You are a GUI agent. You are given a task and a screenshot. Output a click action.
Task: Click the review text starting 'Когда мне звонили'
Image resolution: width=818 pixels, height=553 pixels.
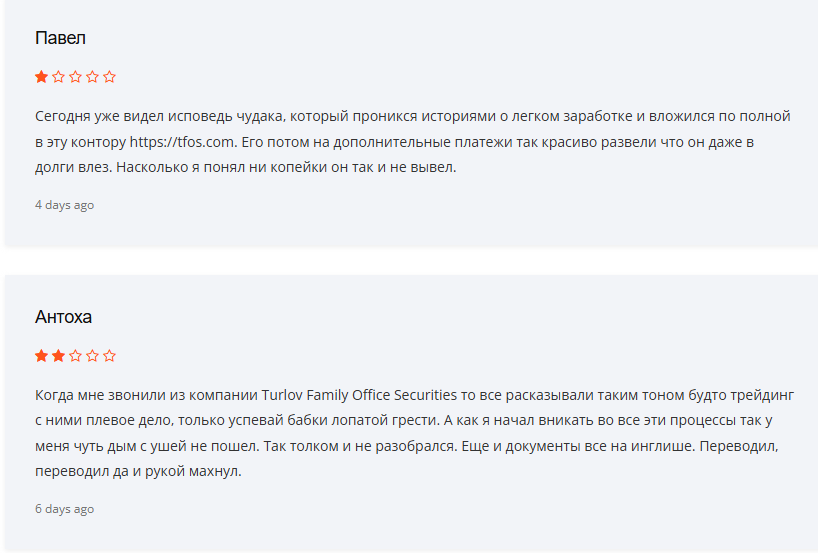(414, 433)
